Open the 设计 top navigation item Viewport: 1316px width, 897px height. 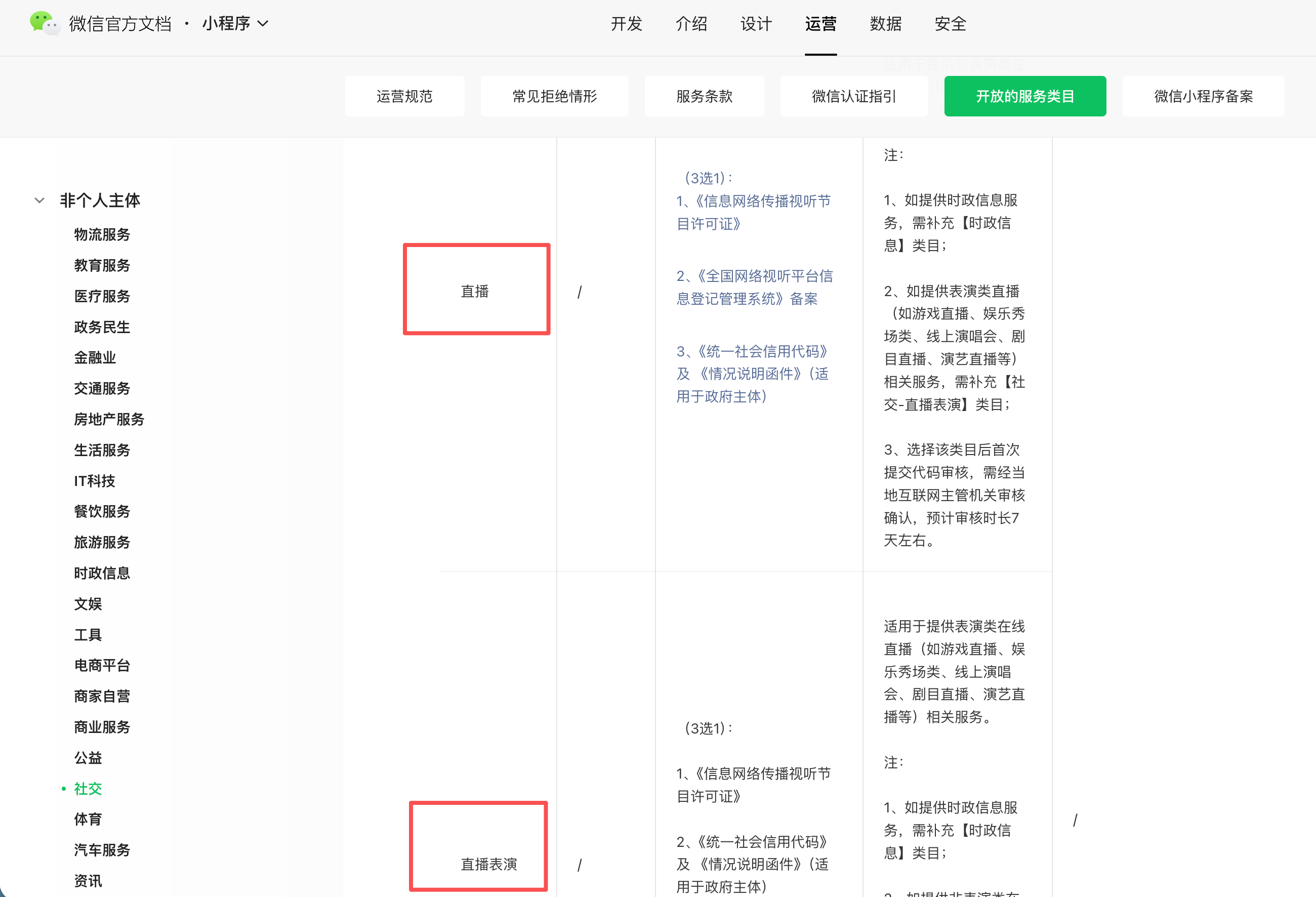click(x=756, y=24)
